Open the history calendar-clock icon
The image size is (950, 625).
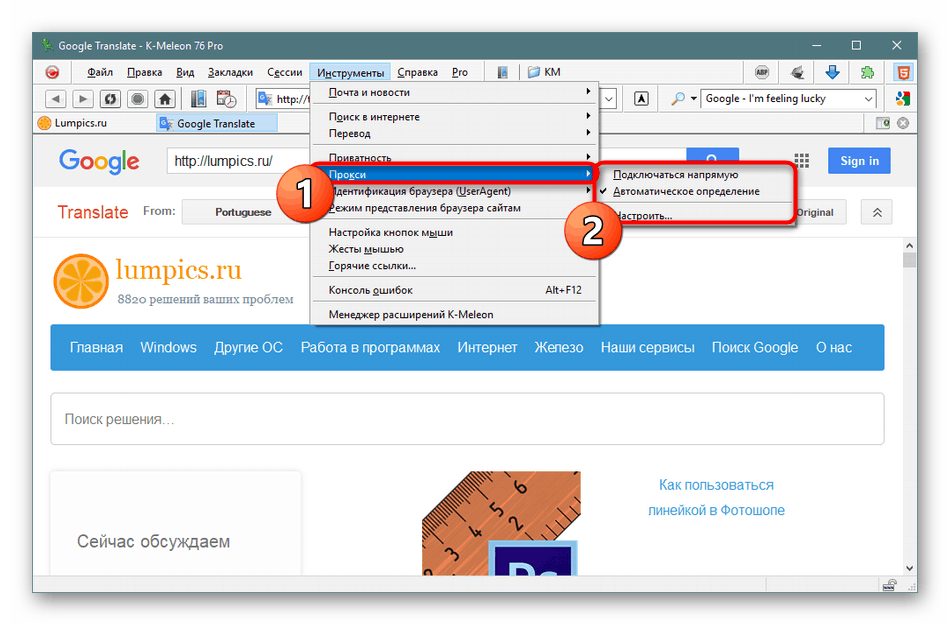click(226, 98)
